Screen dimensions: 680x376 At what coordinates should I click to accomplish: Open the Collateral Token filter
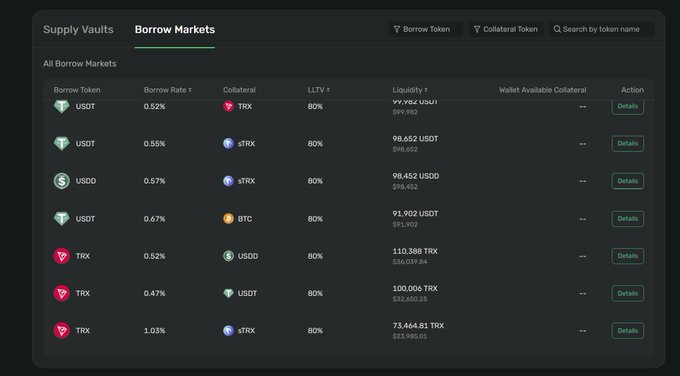click(506, 29)
